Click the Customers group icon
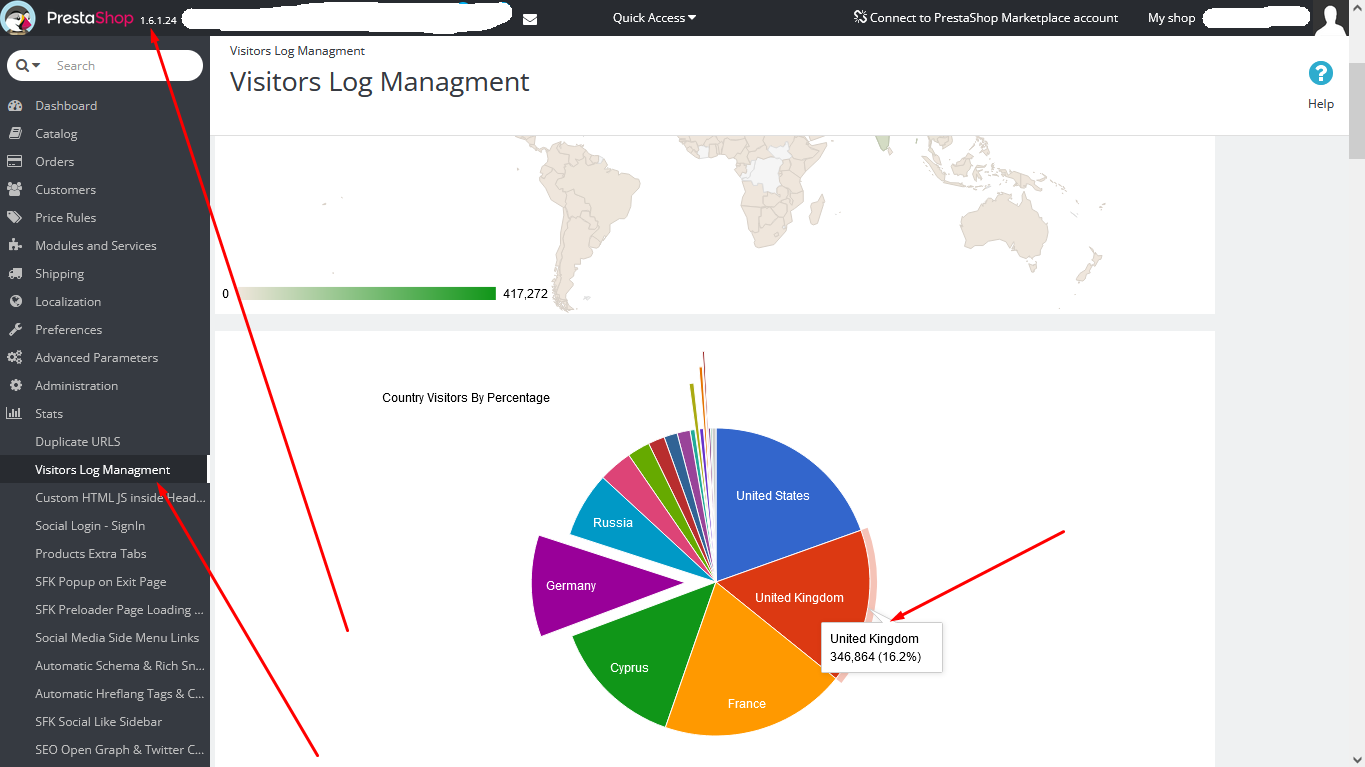 15,190
